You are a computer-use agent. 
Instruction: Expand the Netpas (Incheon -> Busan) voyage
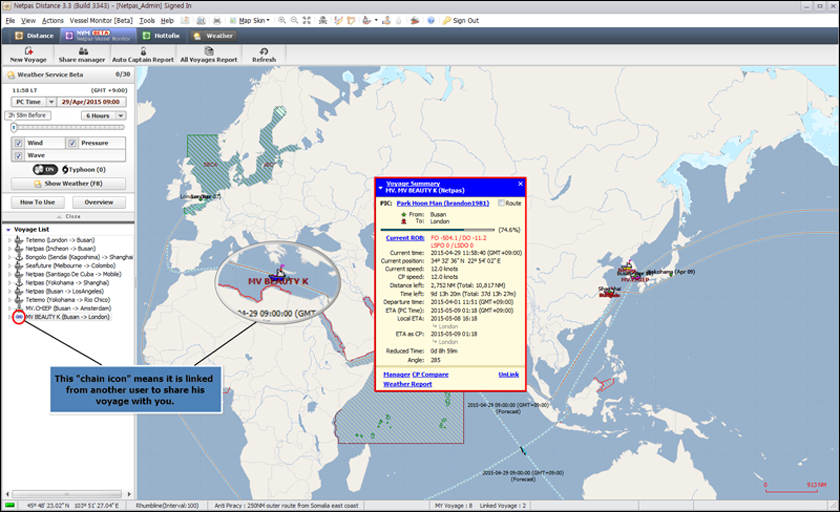(x=9, y=249)
